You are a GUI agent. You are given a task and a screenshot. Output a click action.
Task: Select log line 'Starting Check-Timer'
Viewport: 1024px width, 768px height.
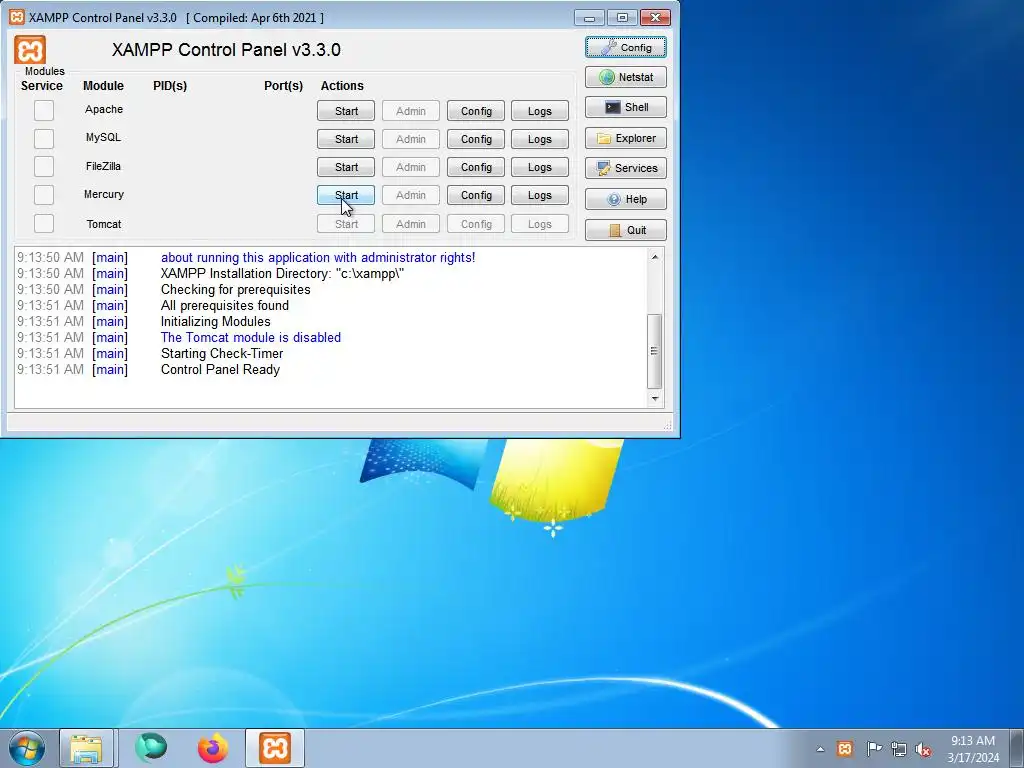point(222,353)
